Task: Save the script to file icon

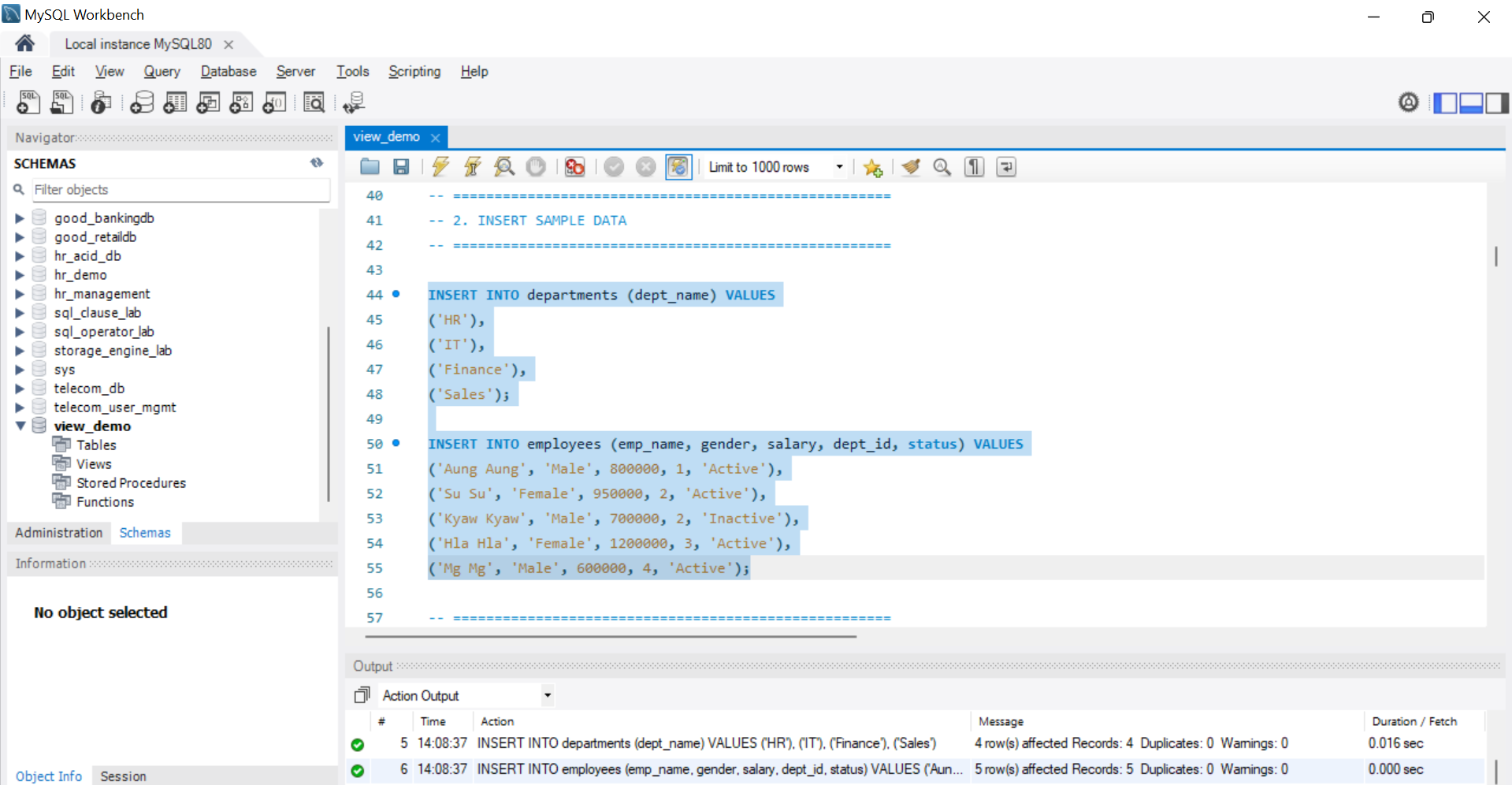Action: click(x=401, y=166)
